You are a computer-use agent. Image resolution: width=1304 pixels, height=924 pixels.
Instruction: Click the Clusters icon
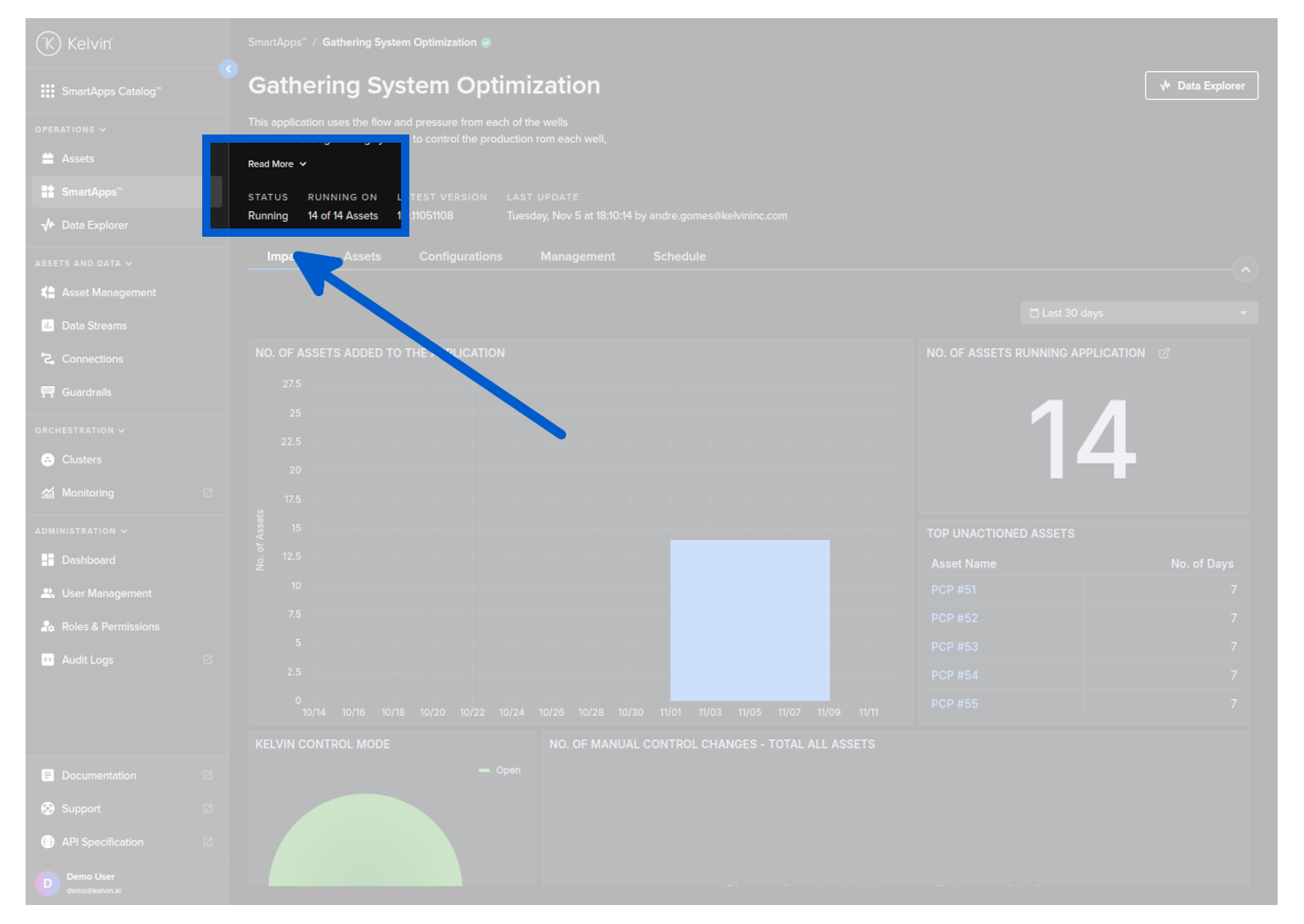(x=48, y=460)
